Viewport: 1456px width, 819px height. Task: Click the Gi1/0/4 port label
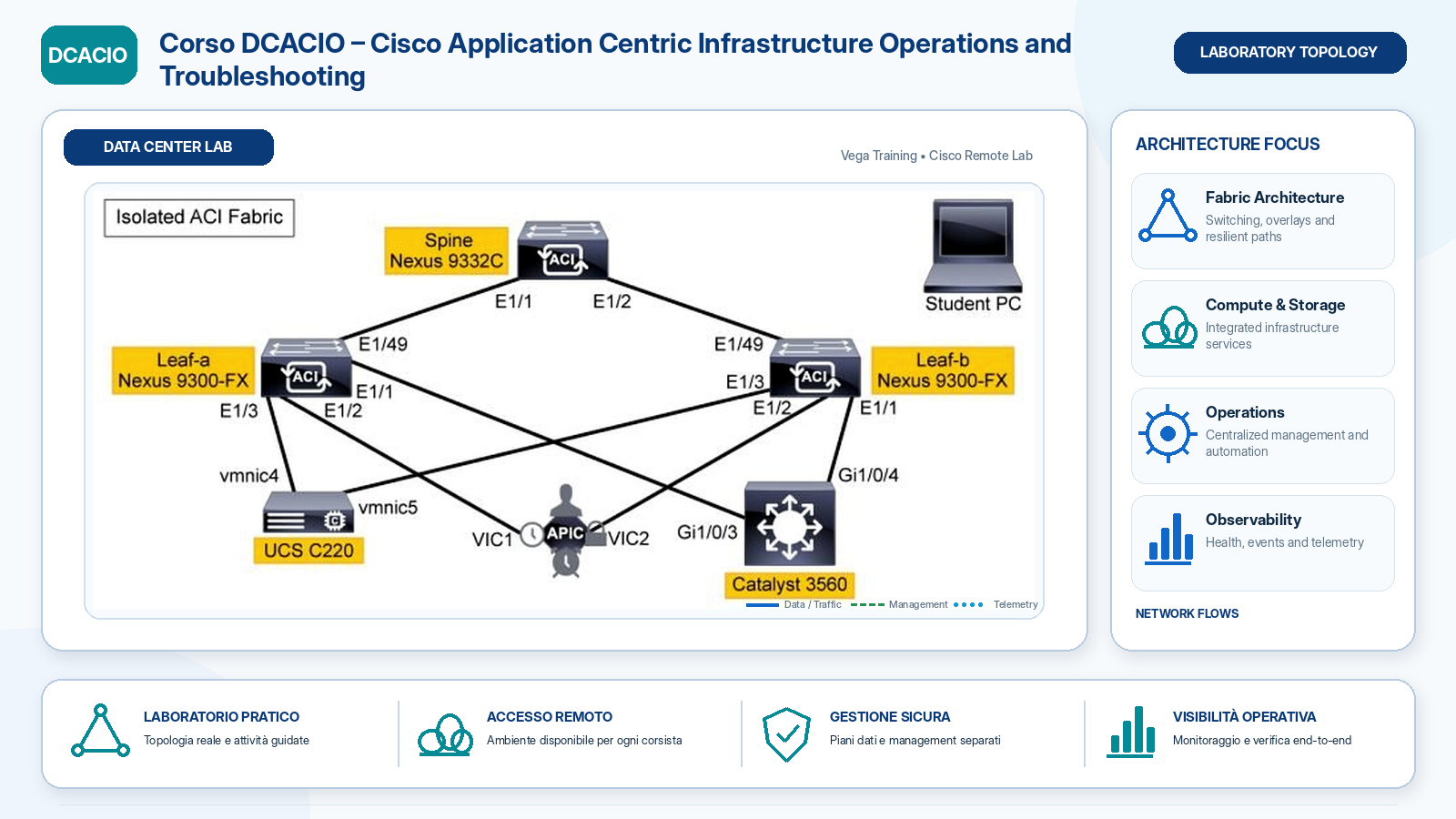(868, 475)
